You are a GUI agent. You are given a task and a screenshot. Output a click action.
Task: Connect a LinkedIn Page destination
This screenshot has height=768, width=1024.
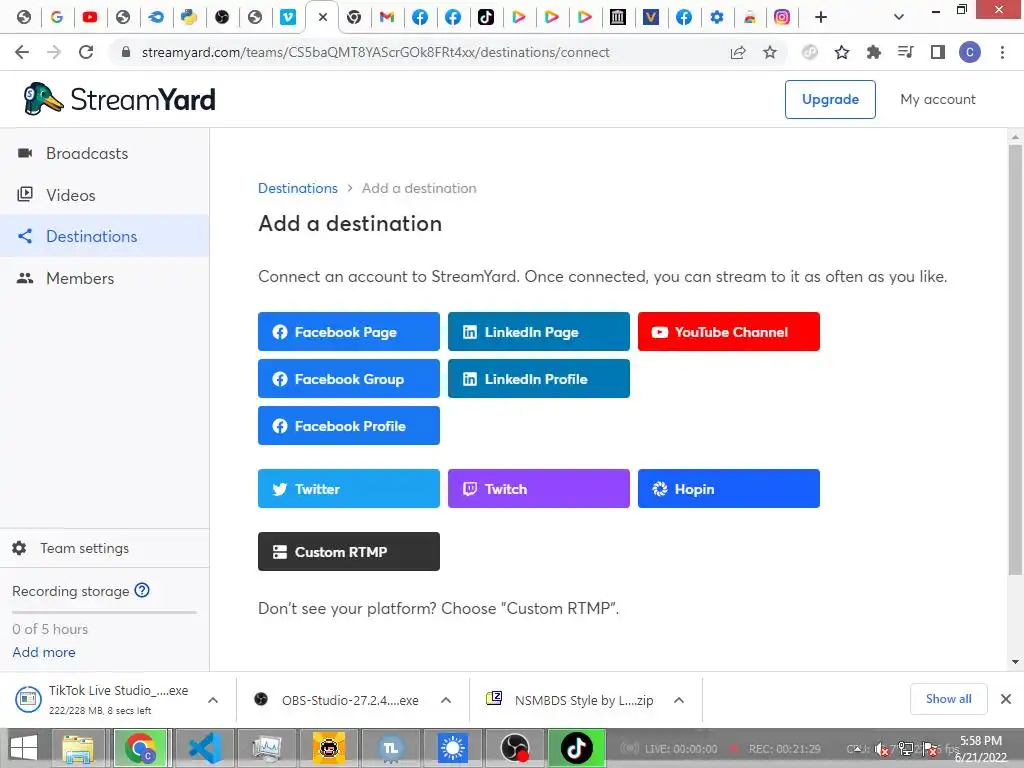click(x=539, y=332)
